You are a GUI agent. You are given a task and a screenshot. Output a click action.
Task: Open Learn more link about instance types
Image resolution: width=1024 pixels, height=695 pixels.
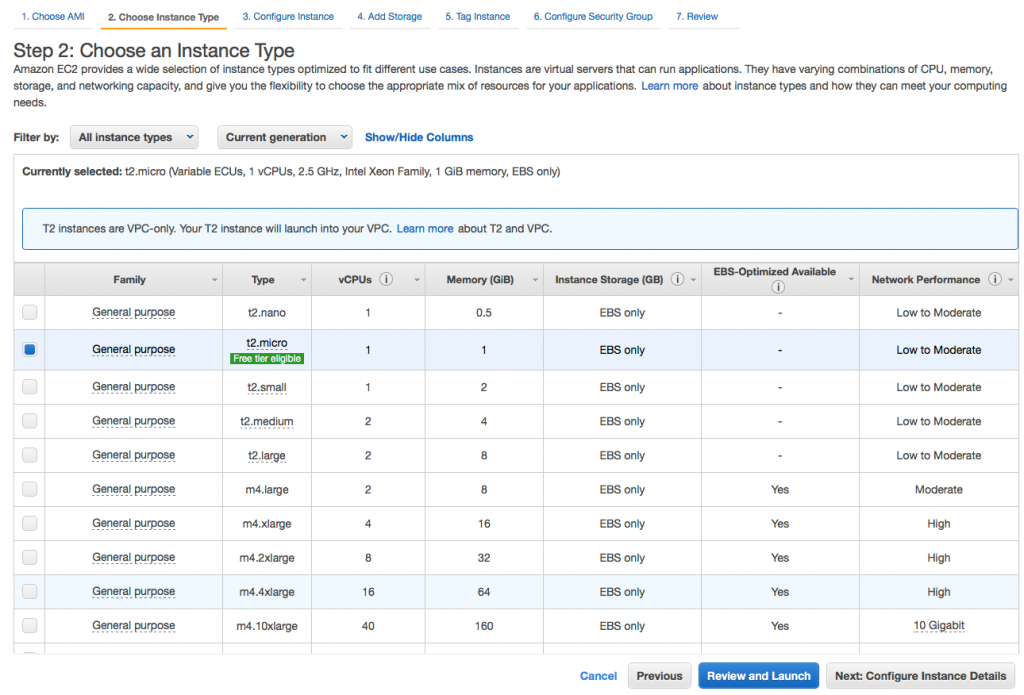pyautogui.click(x=669, y=86)
